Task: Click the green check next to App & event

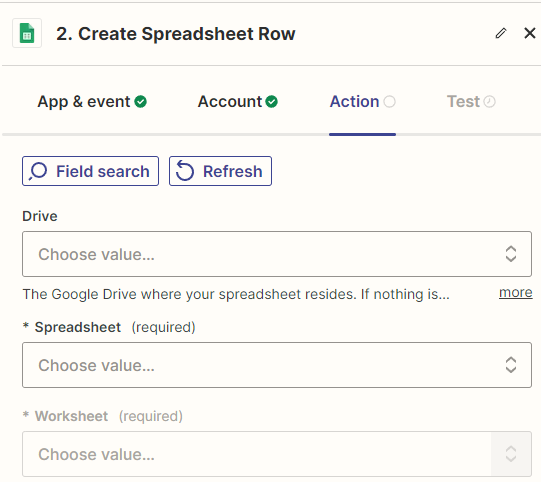Action: [x=140, y=101]
